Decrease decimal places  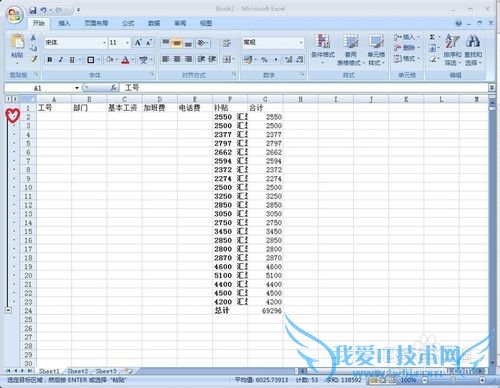(x=300, y=60)
